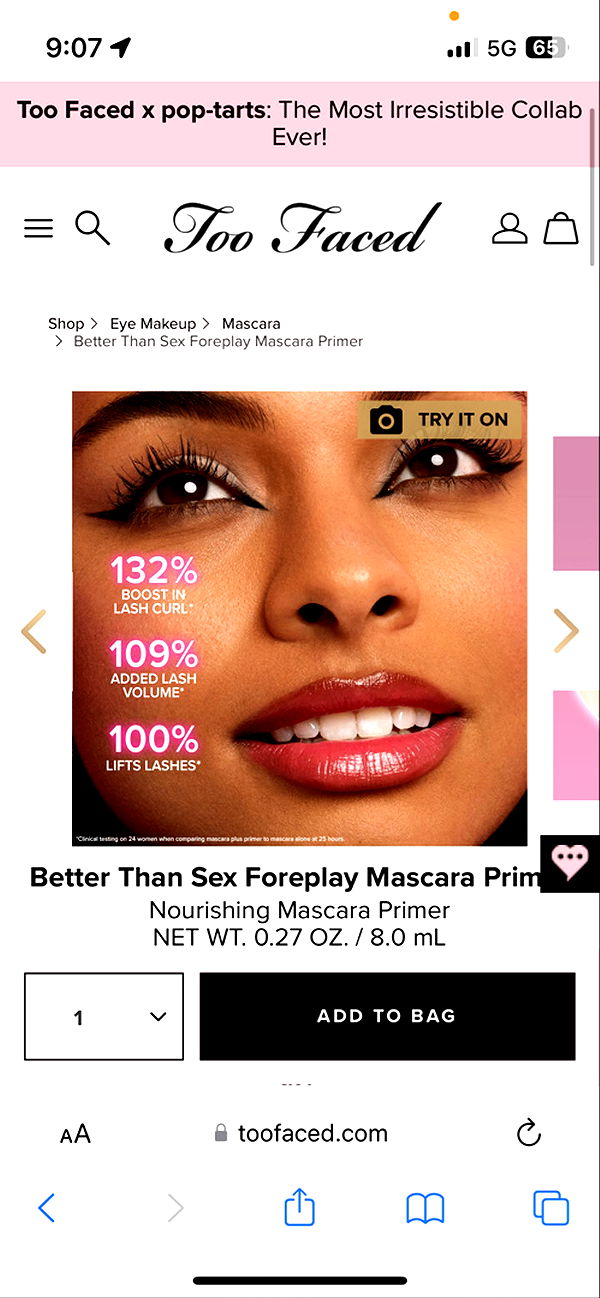600x1298 pixels.
Task: Open the Eye Makeup breadcrumb link
Action: [153, 323]
